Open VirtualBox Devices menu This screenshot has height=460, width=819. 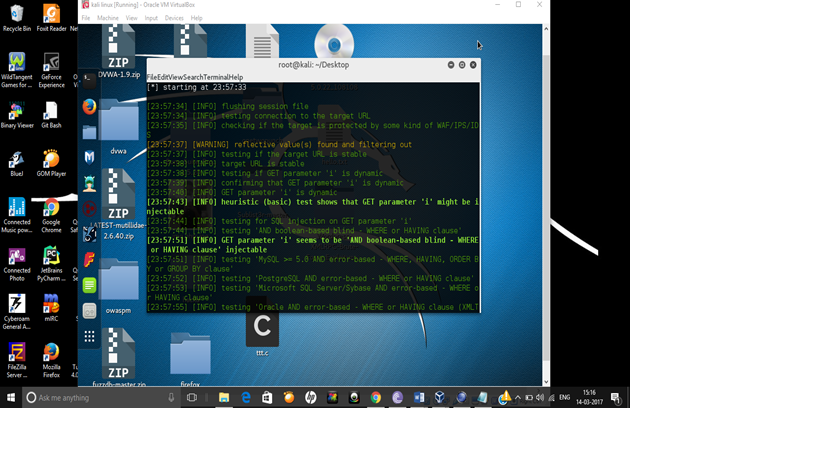(x=174, y=18)
